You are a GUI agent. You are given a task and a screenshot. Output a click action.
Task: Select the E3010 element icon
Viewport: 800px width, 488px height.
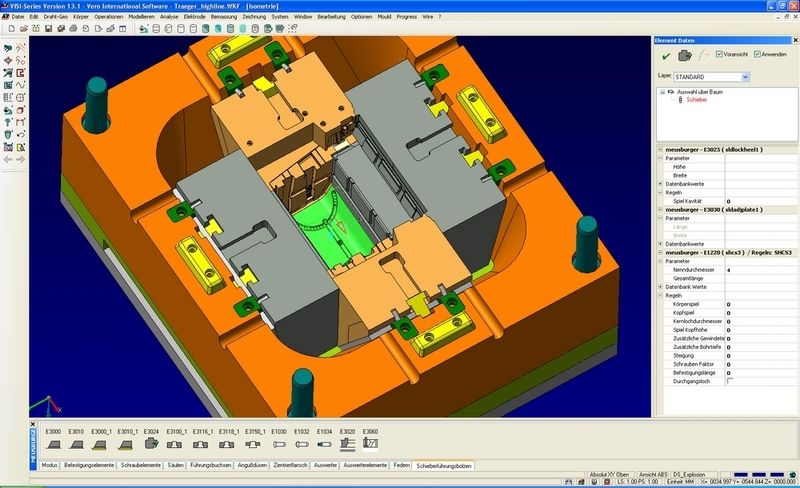point(76,445)
